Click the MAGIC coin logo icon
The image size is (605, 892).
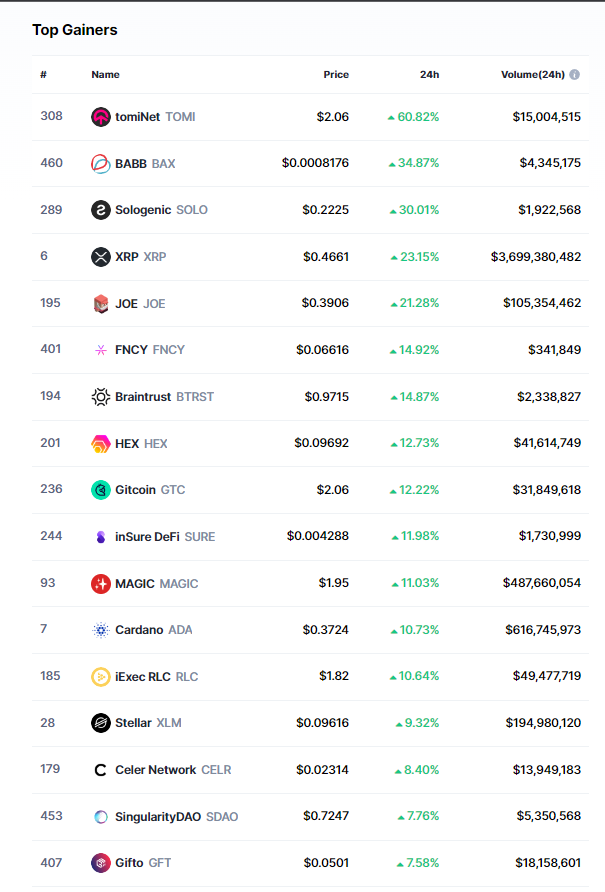click(100, 583)
